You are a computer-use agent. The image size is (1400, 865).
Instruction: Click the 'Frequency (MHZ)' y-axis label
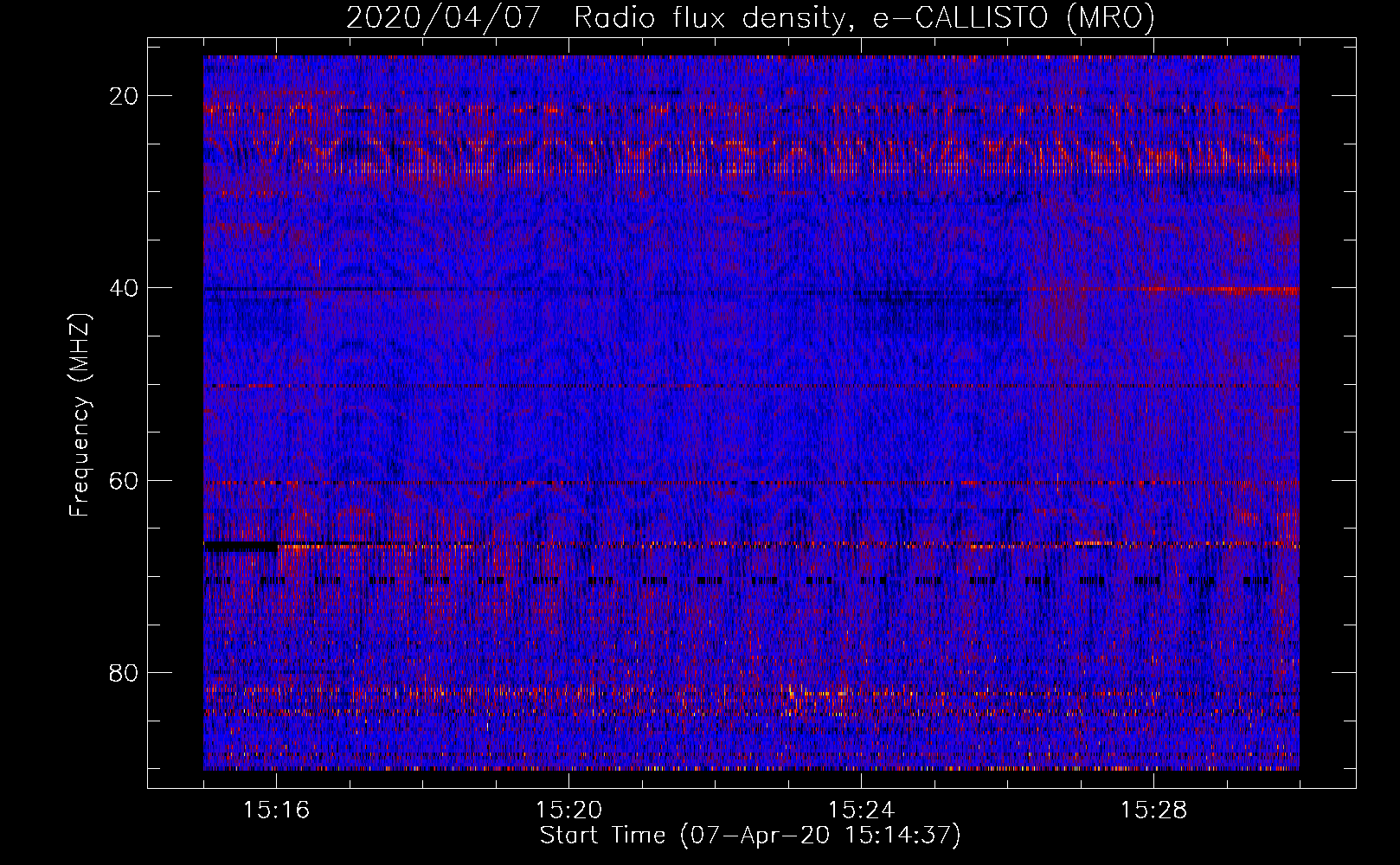(x=80, y=415)
